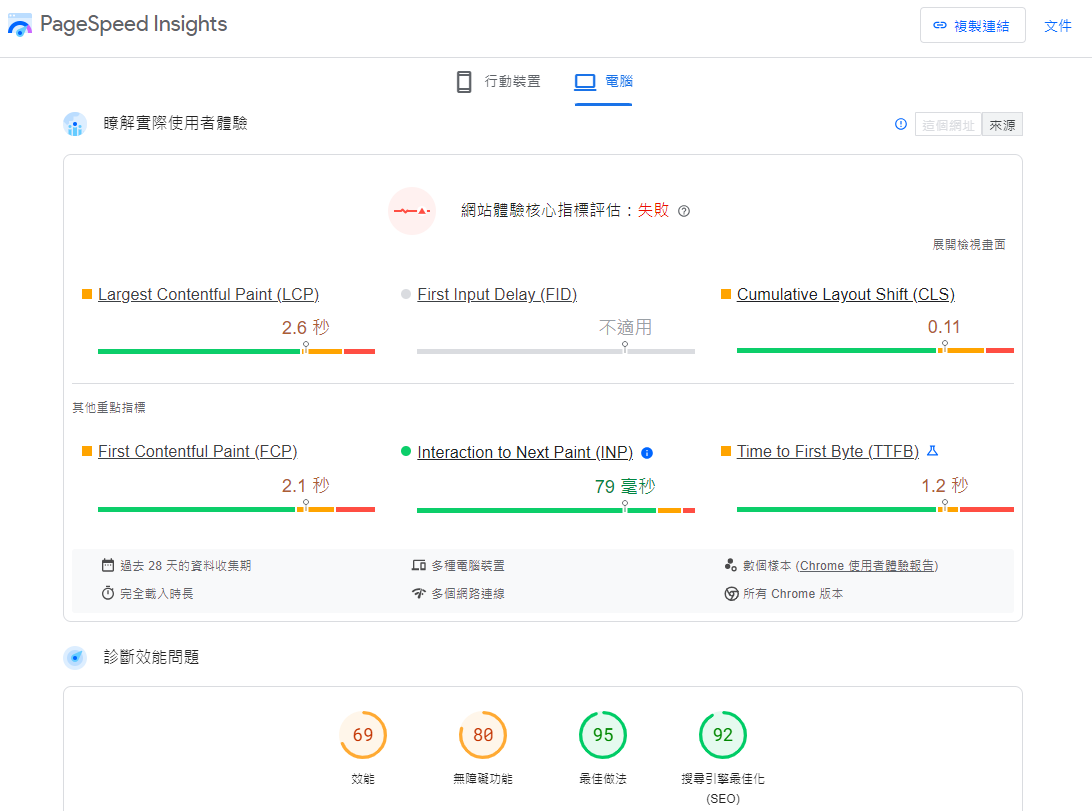Click the 瞭解實際使用者體驗 heading

coord(176,123)
